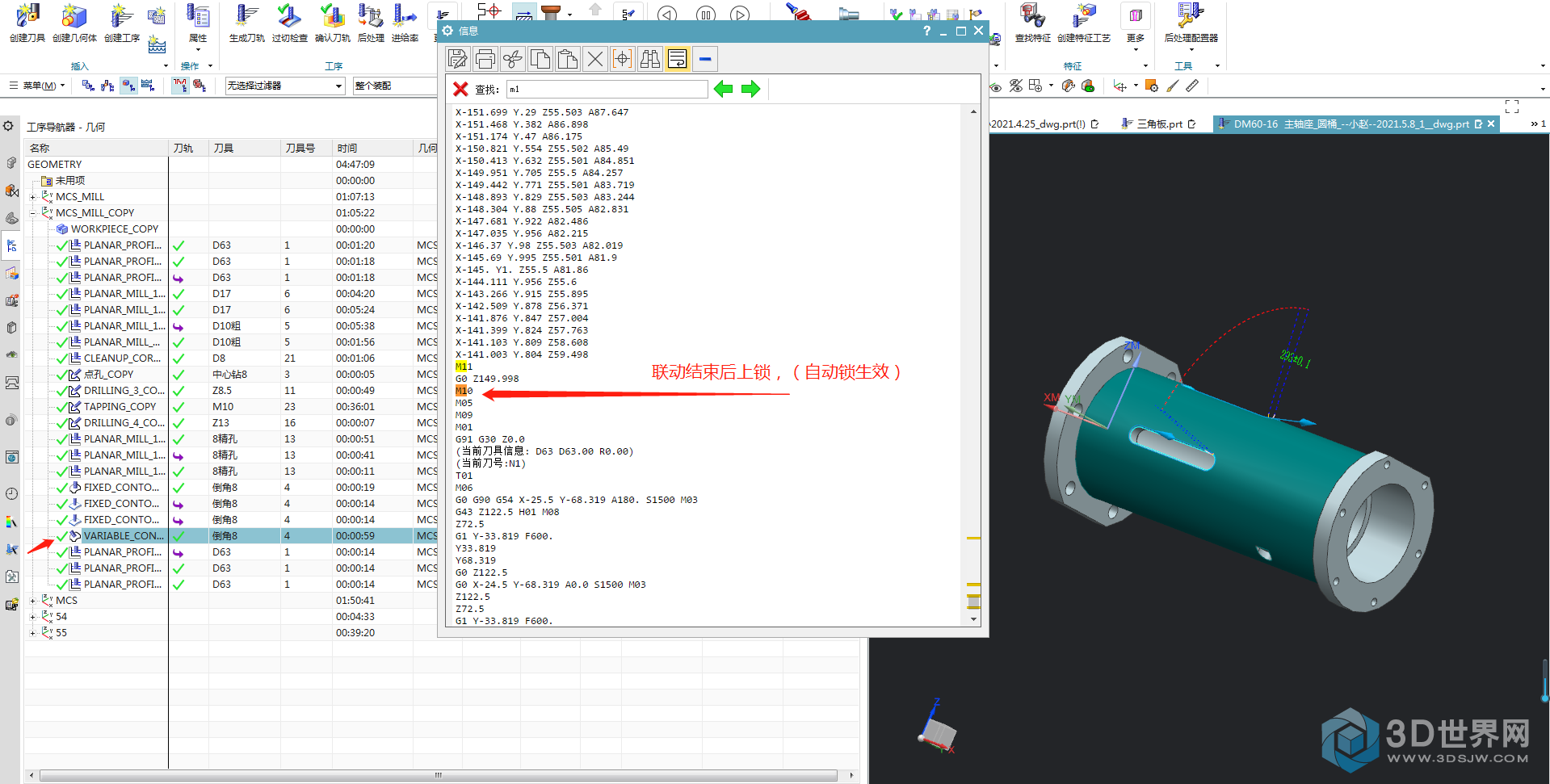1550x784 pixels.
Task: Open the Menu (菜单) dropdown
Action: pyautogui.click(x=37, y=86)
